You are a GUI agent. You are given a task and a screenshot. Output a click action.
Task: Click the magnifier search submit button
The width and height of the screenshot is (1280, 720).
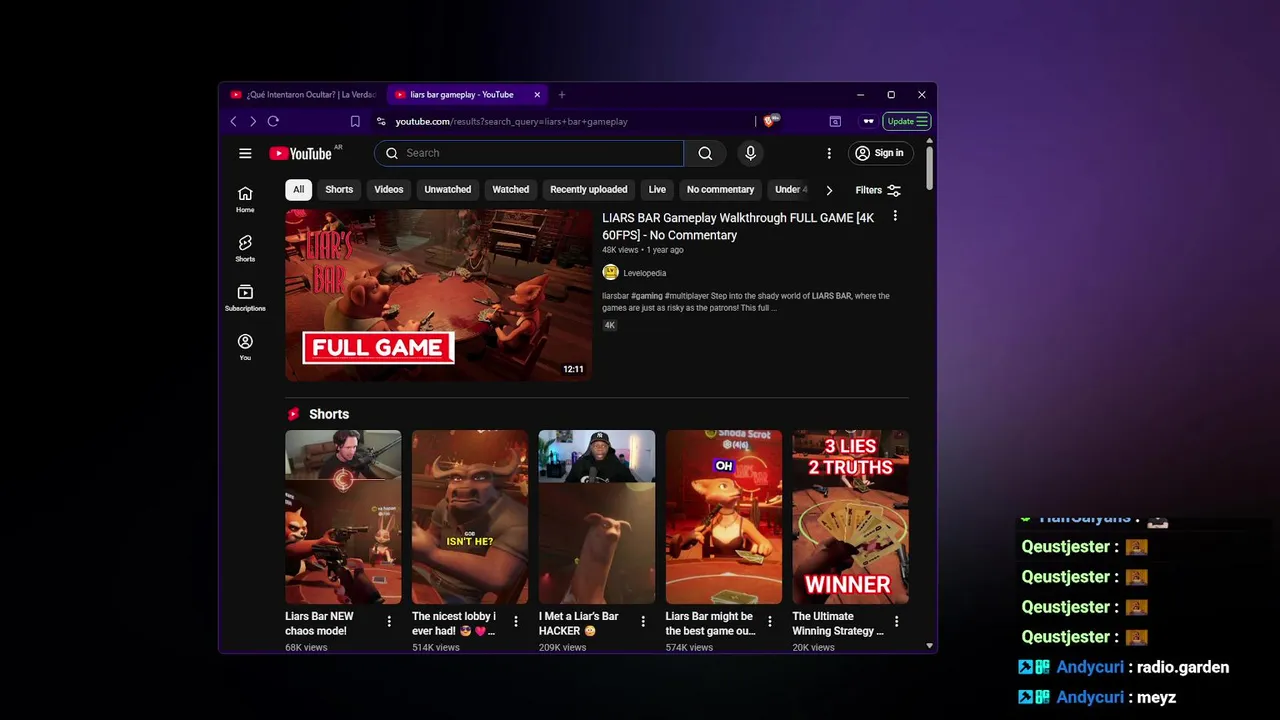tap(705, 153)
